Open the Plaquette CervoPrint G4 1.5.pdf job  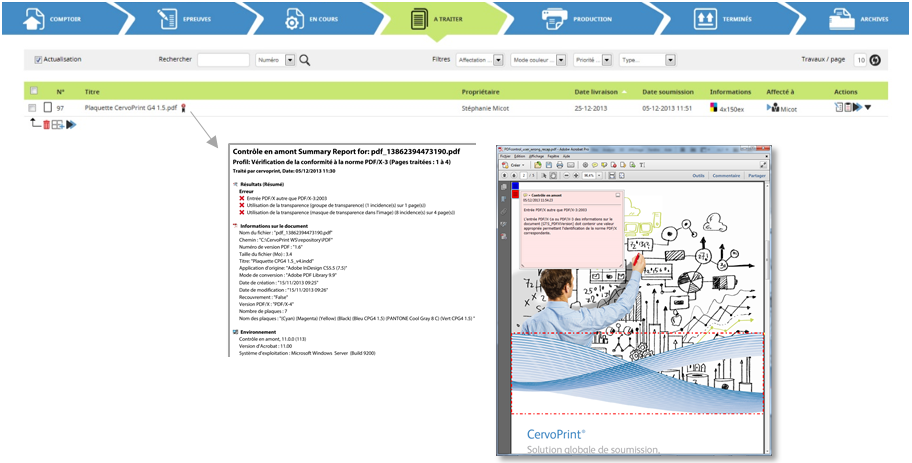click(x=131, y=107)
